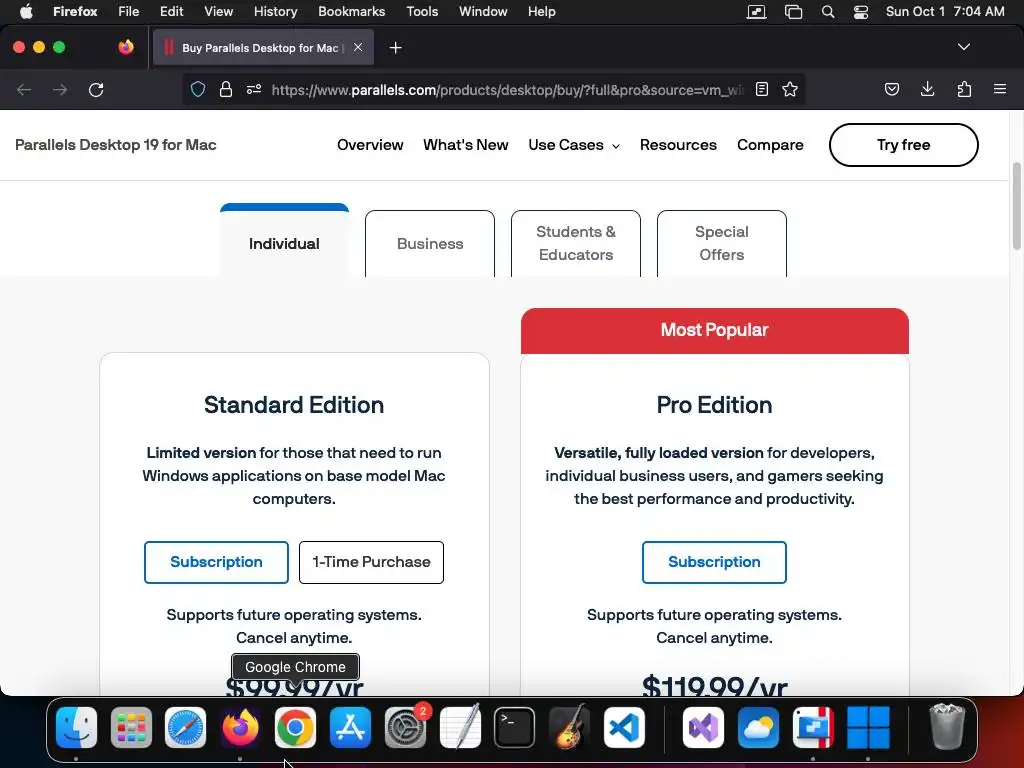The width and height of the screenshot is (1024, 768).
Task: Open the History menu
Action: coord(275,12)
